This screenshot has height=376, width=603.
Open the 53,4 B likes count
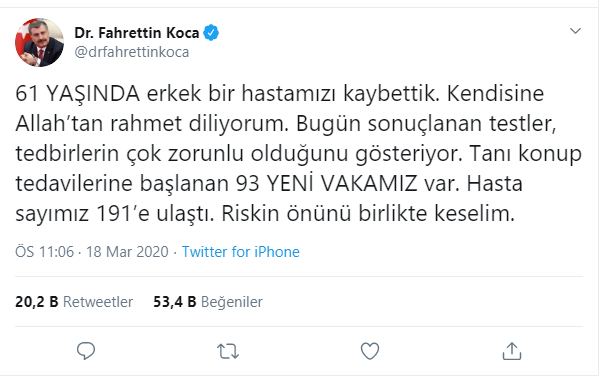[x=175, y=302]
